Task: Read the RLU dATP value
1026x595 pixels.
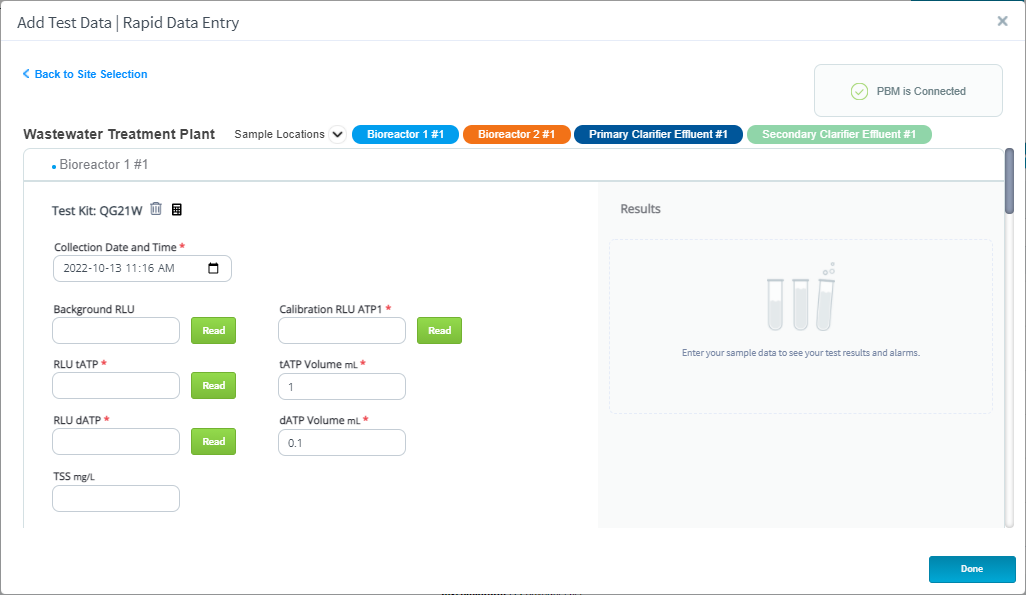Action: point(213,442)
